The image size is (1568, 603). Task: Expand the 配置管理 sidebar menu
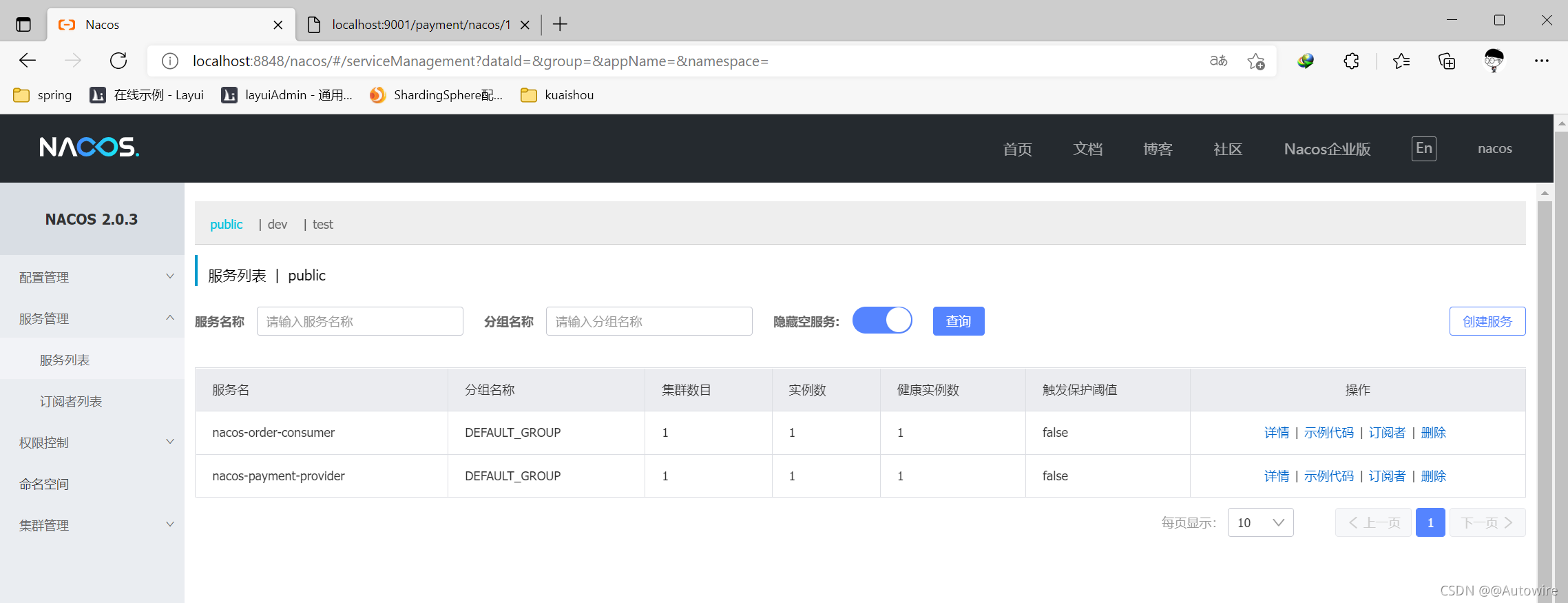click(92, 277)
